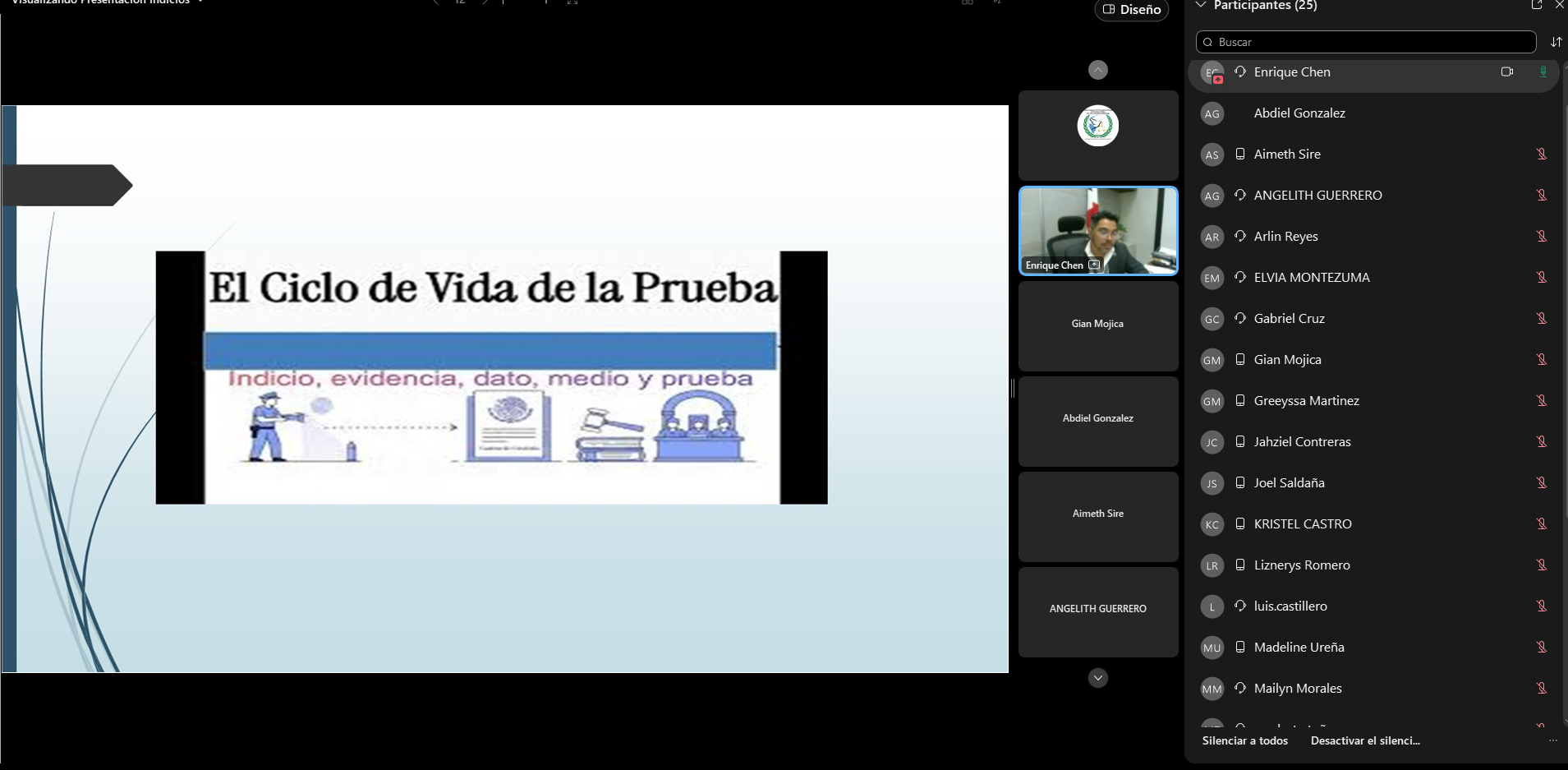
Task: Click the Buscar participant search field
Action: tap(1367, 42)
